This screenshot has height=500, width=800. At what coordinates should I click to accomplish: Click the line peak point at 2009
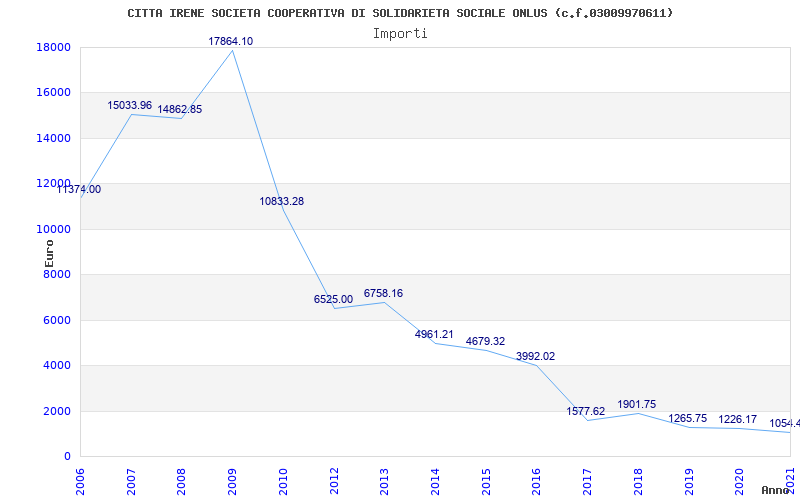point(233,51)
